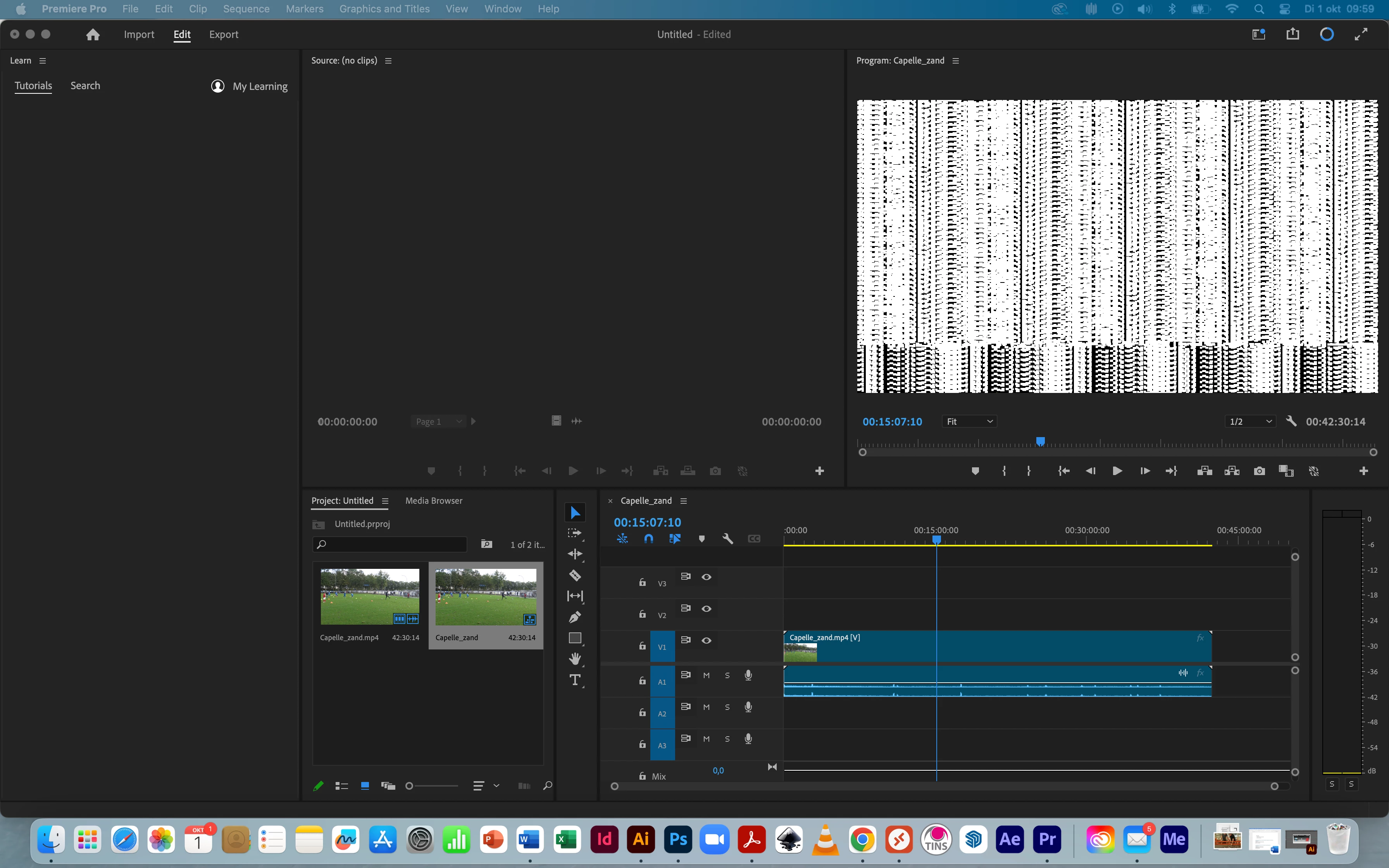Select the Pen tool
1389x868 pixels.
574,617
